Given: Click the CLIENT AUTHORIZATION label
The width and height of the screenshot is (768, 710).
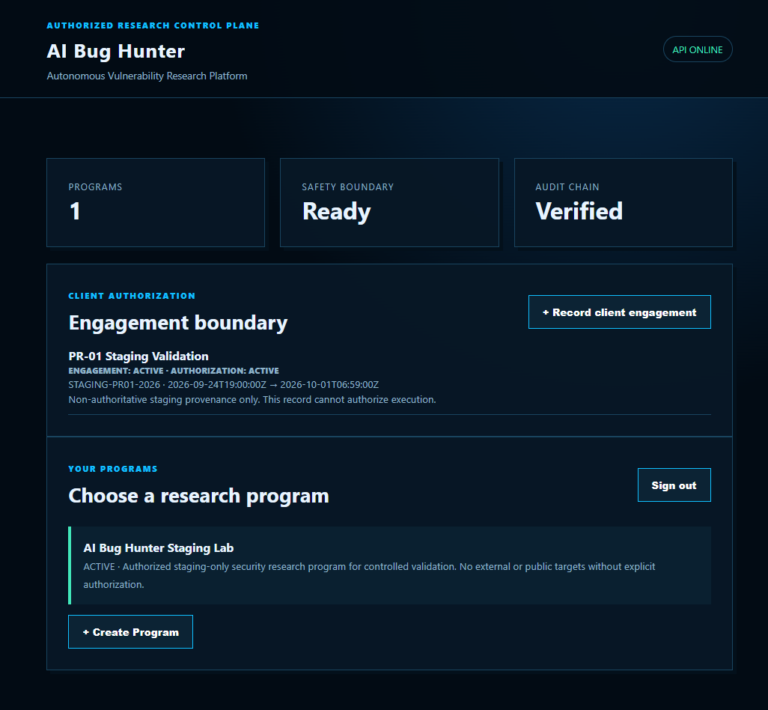Looking at the screenshot, I should 132,296.
